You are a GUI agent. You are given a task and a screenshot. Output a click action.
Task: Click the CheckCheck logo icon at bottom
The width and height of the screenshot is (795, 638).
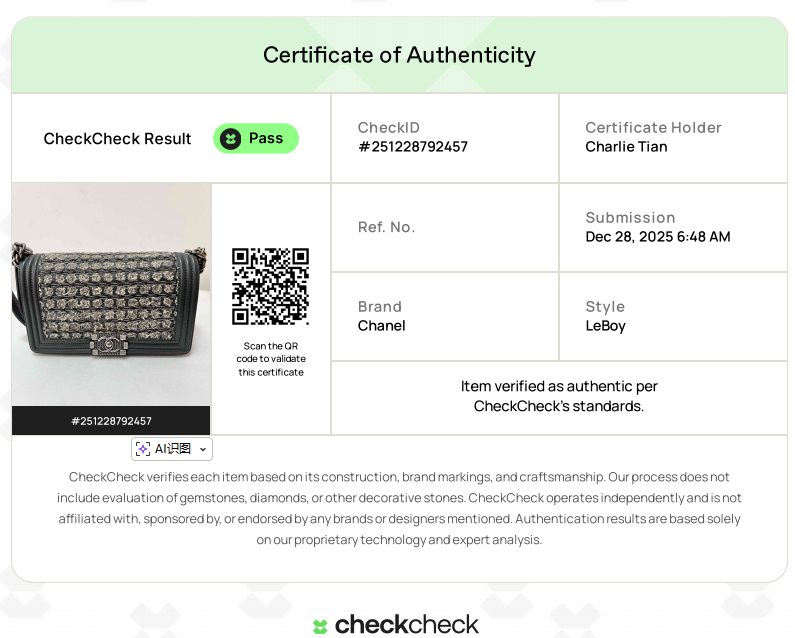pyautogui.click(x=320, y=626)
